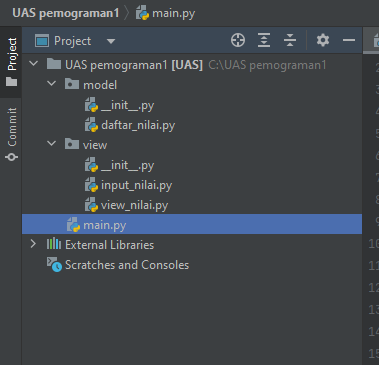Viewport: 379px width, 365px height.
Task: Click the path text C:\UAS pemograman1
Action: [267, 65]
